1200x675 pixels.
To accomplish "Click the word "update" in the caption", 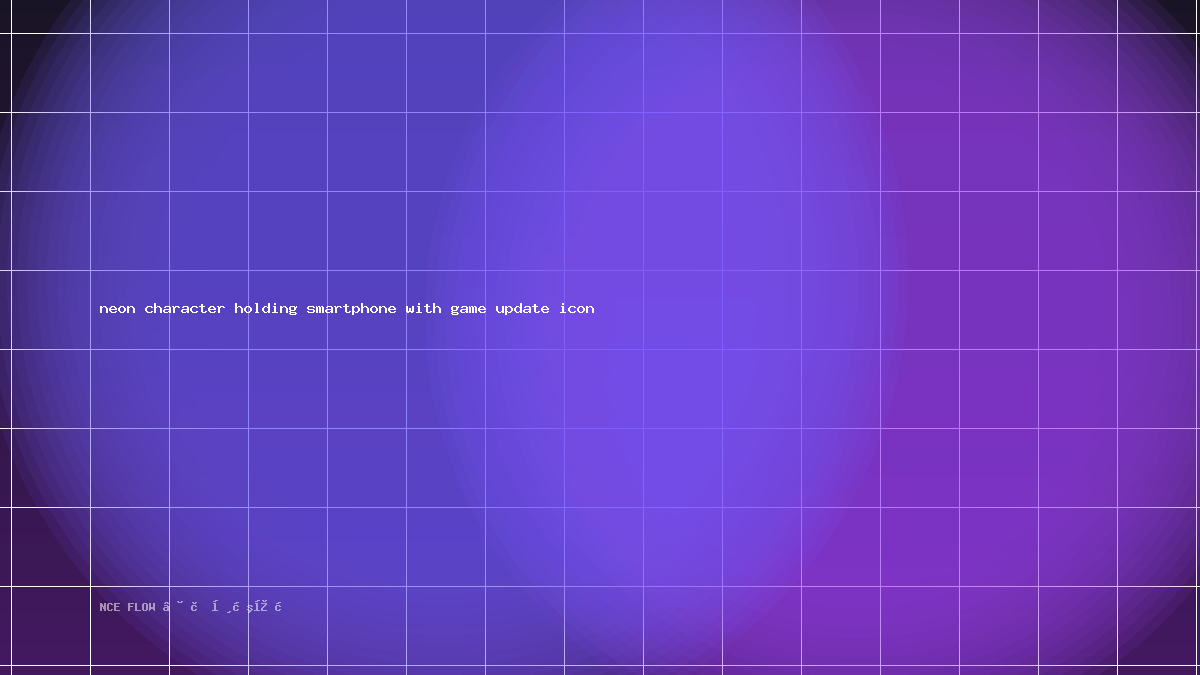I will pyautogui.click(x=522, y=309).
